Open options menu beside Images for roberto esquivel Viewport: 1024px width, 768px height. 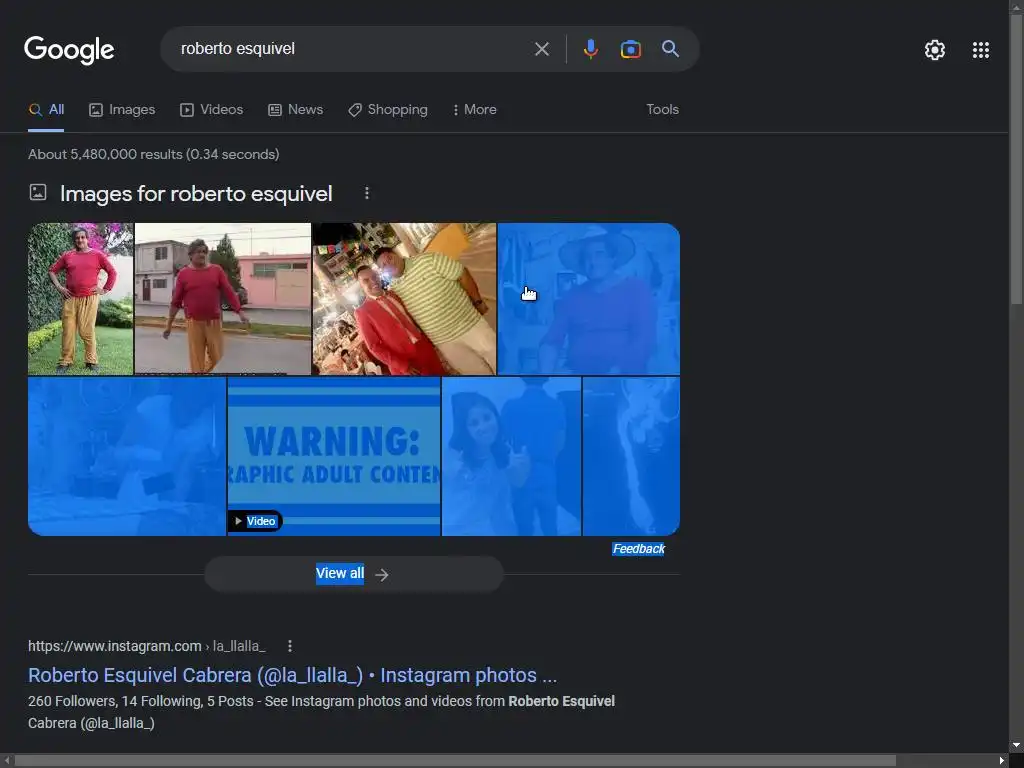[x=366, y=193]
